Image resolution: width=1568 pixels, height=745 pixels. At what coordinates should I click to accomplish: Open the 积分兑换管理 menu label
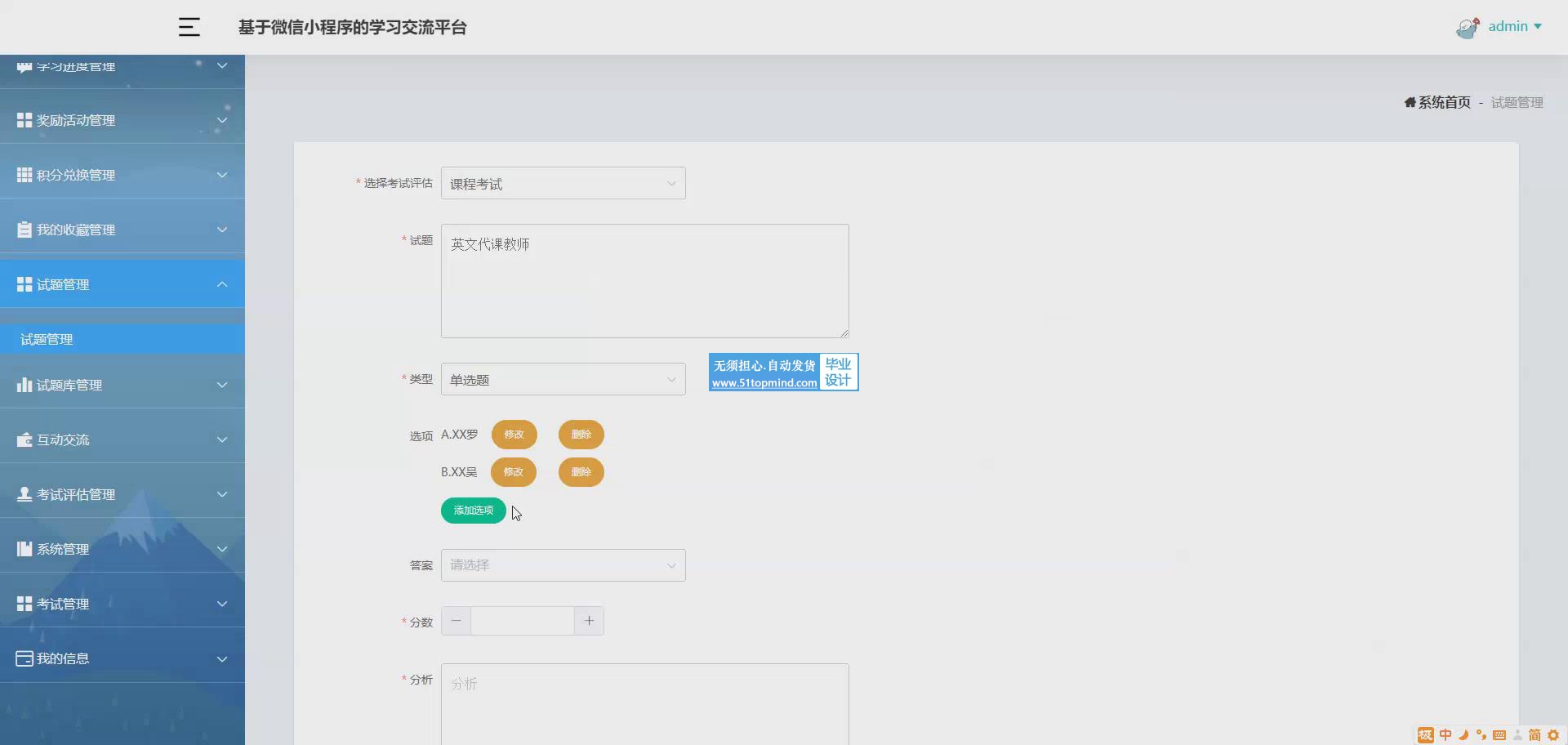pyautogui.click(x=76, y=175)
